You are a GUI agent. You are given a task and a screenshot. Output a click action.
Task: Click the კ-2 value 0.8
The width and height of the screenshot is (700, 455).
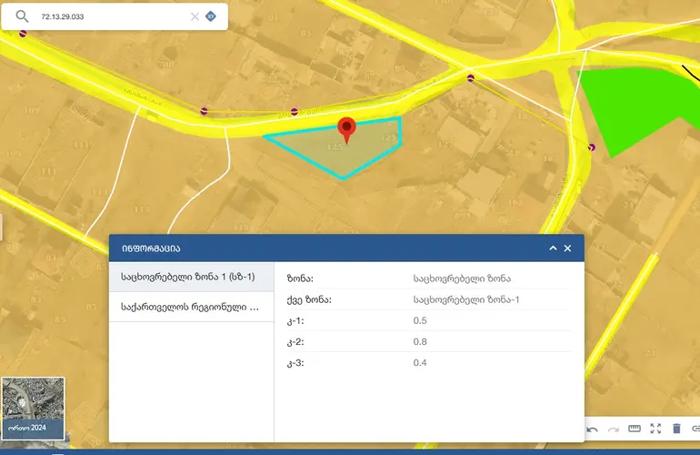click(x=420, y=342)
